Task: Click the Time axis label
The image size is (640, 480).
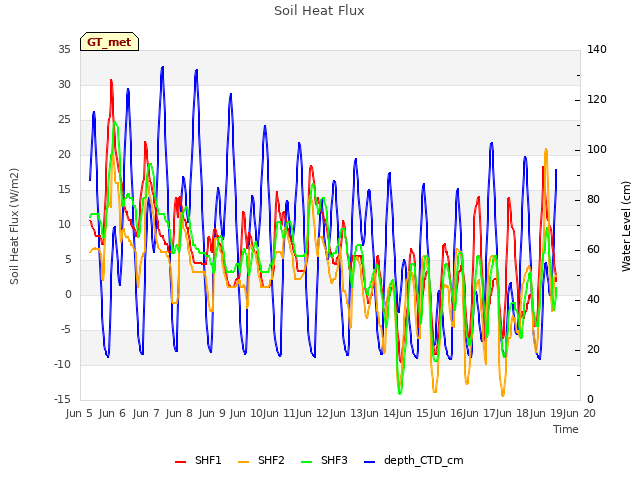Action: tap(566, 429)
